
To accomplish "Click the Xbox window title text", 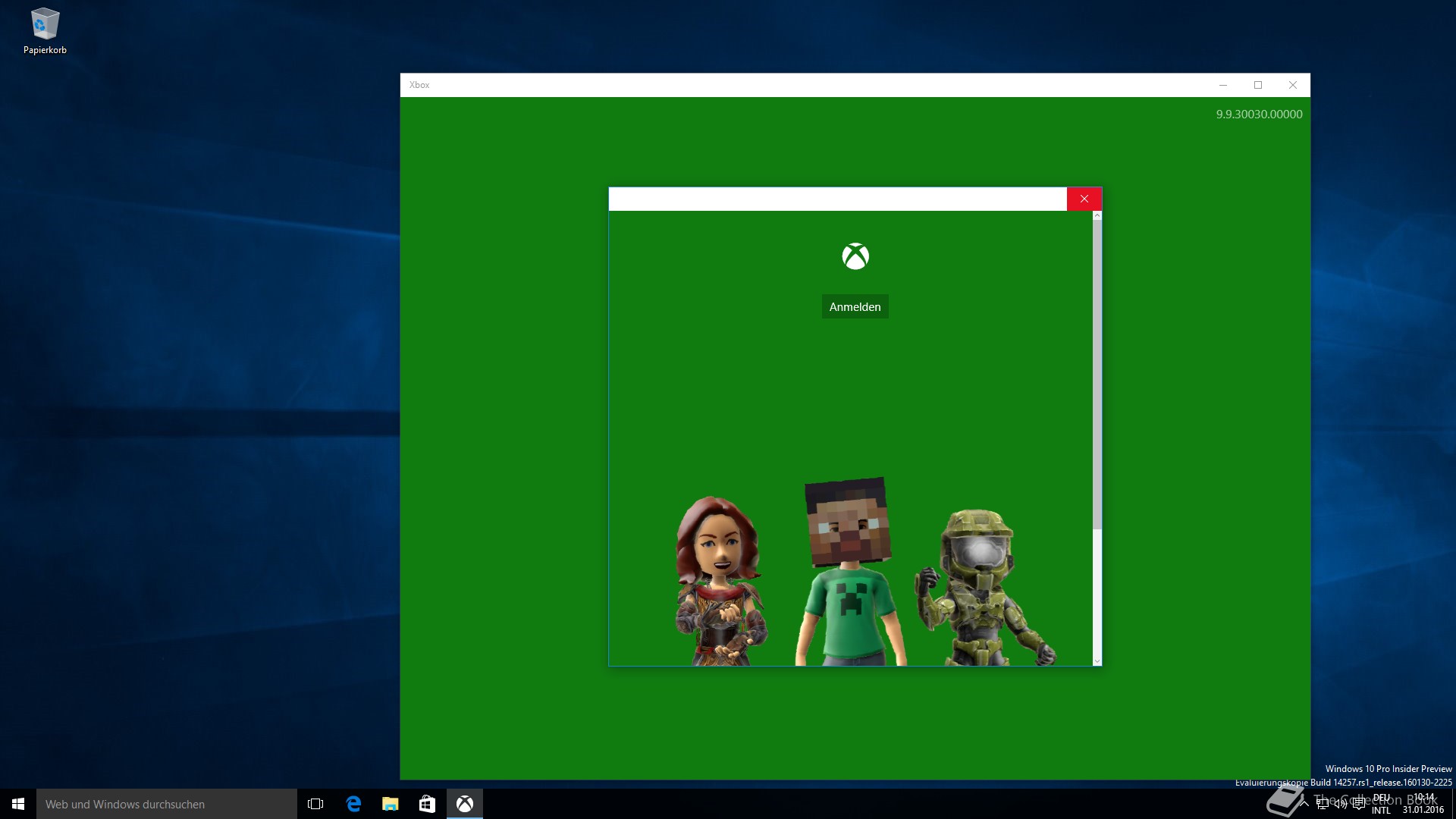I will pyautogui.click(x=419, y=85).
